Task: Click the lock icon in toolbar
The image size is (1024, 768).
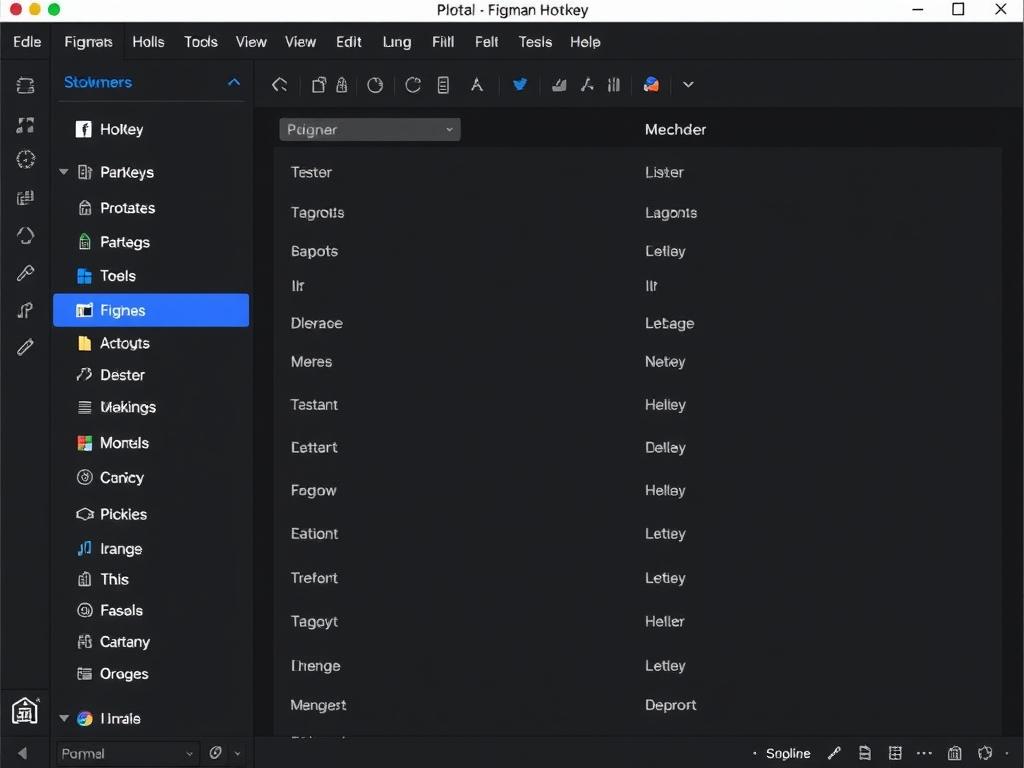Action: point(342,85)
